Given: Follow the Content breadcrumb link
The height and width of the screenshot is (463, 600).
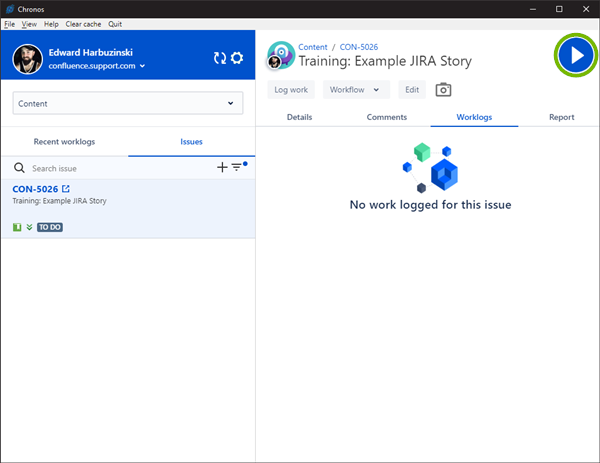Looking at the screenshot, I should 313,47.
